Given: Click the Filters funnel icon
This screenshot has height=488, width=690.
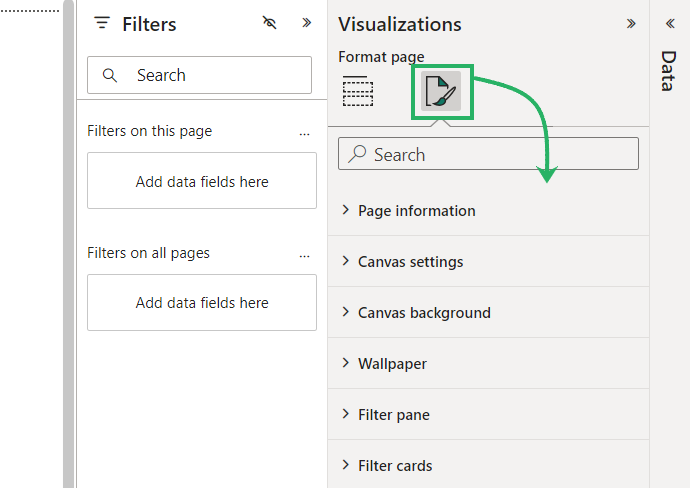Looking at the screenshot, I should pyautogui.click(x=101, y=24).
